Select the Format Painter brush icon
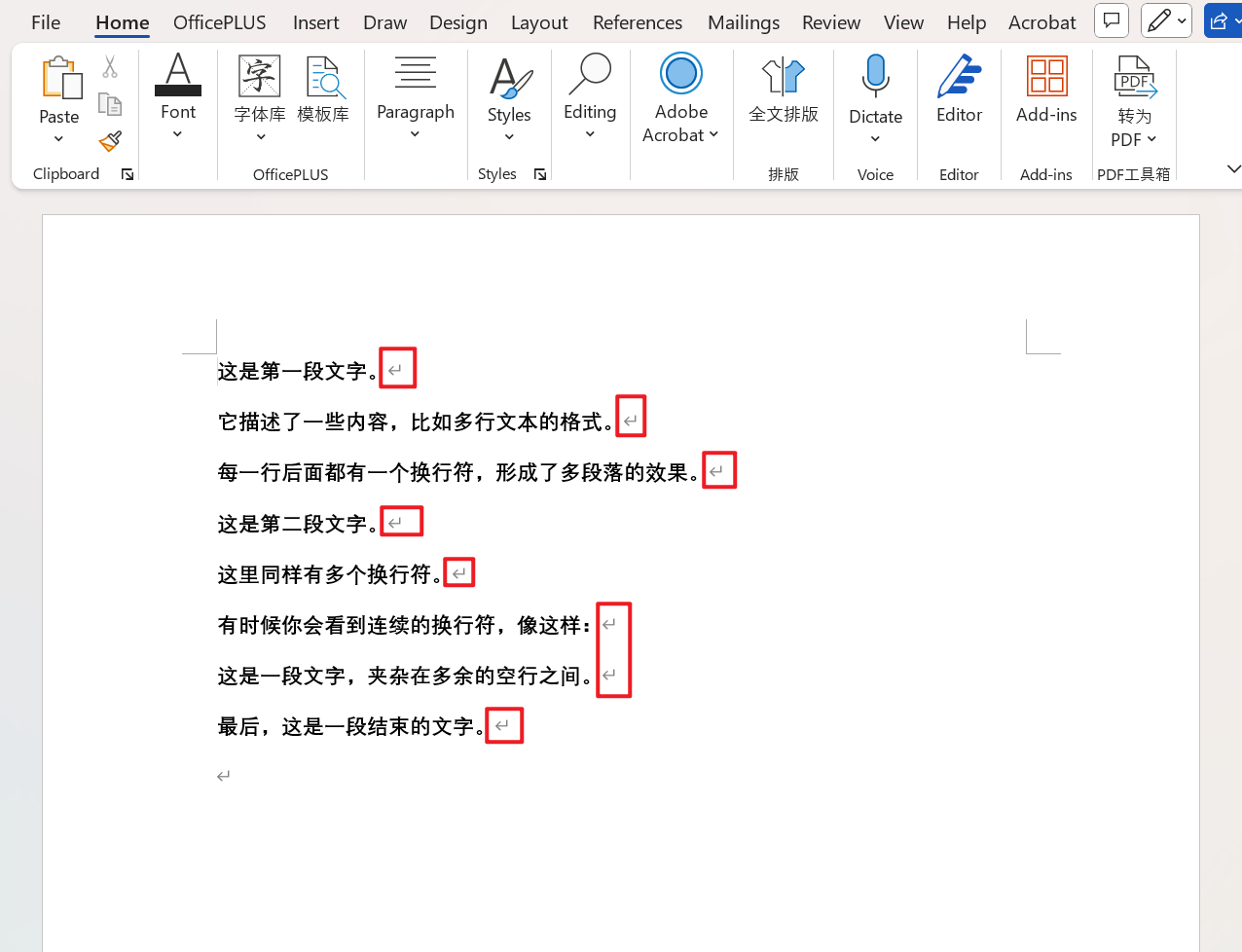The width and height of the screenshot is (1242, 952). click(x=110, y=141)
